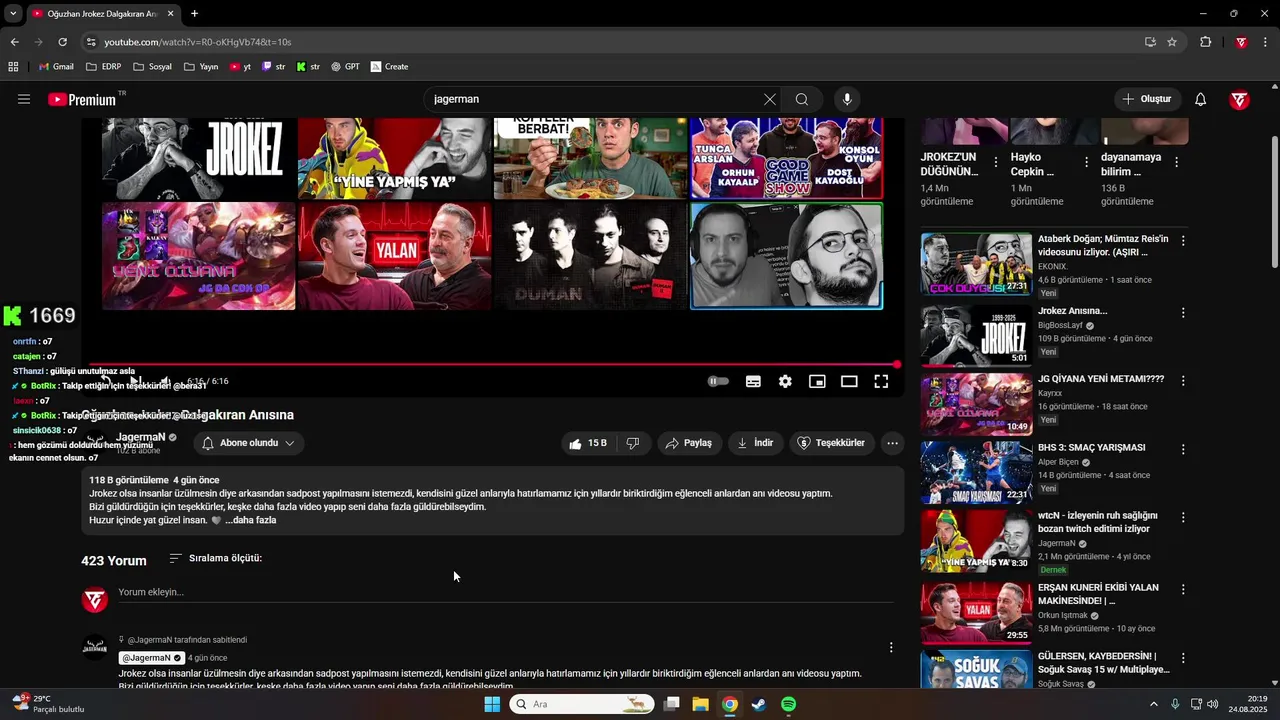
Task: Open menu for ERŞAN KUNERİ video
Action: click(1183, 589)
